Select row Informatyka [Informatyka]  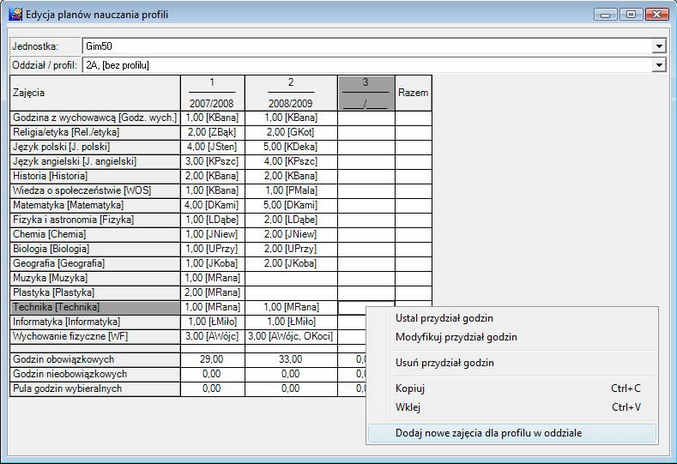point(95,322)
